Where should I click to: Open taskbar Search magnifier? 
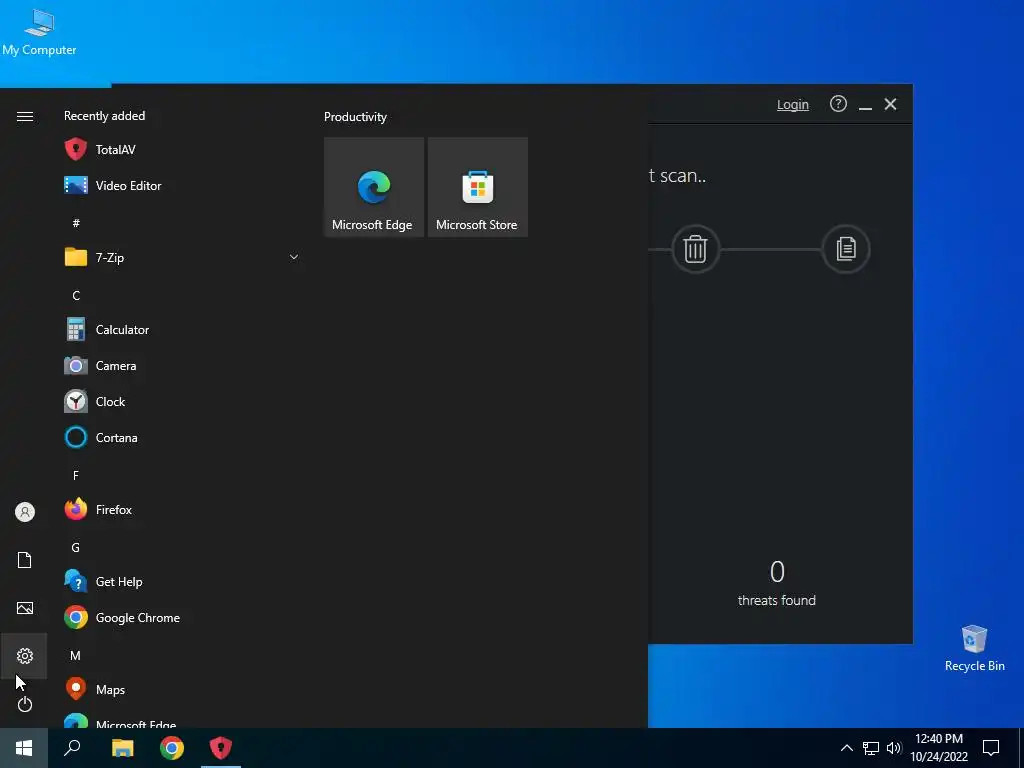72,748
